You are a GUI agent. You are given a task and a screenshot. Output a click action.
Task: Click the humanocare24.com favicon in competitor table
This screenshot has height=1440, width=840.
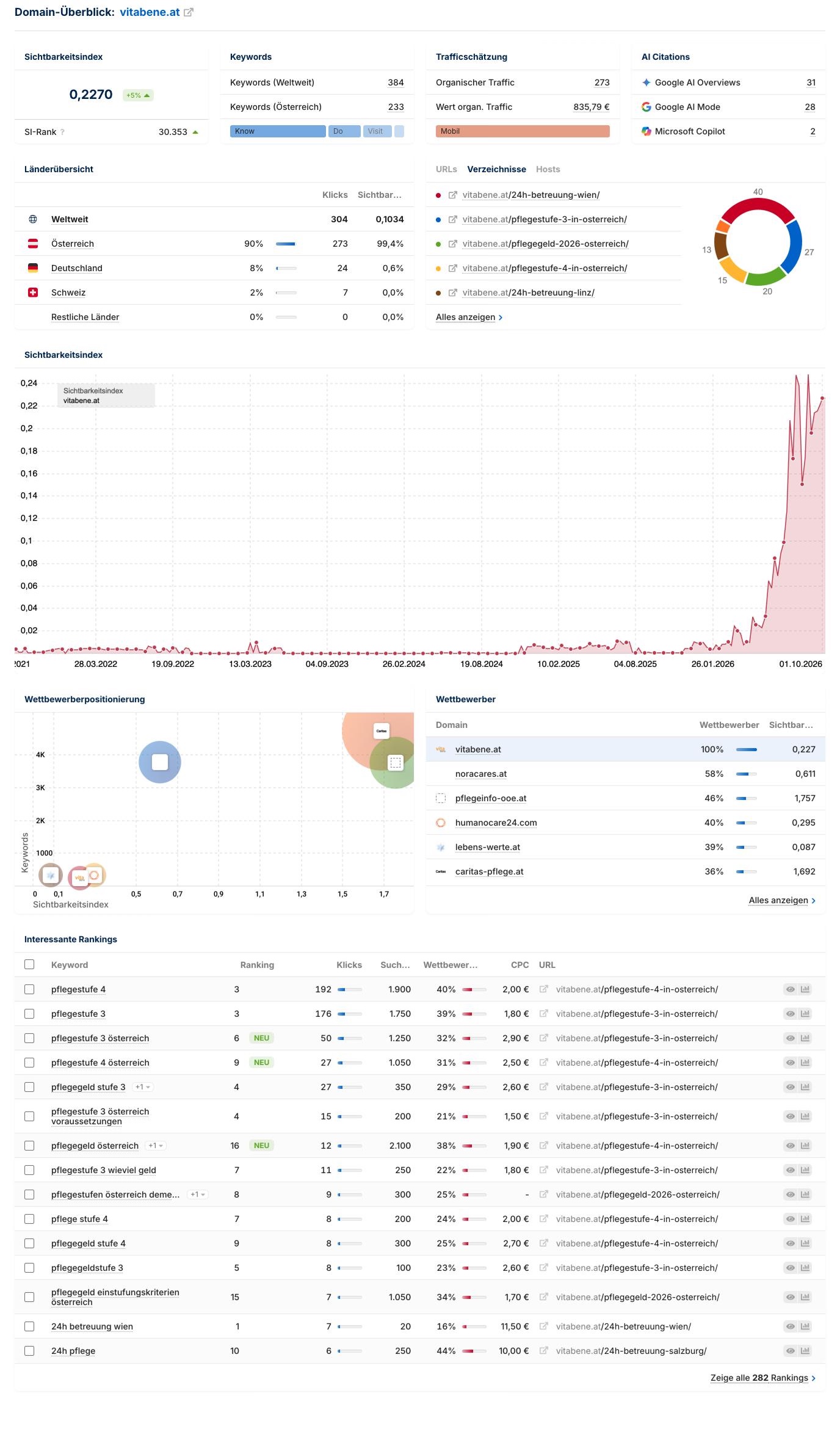coord(441,823)
